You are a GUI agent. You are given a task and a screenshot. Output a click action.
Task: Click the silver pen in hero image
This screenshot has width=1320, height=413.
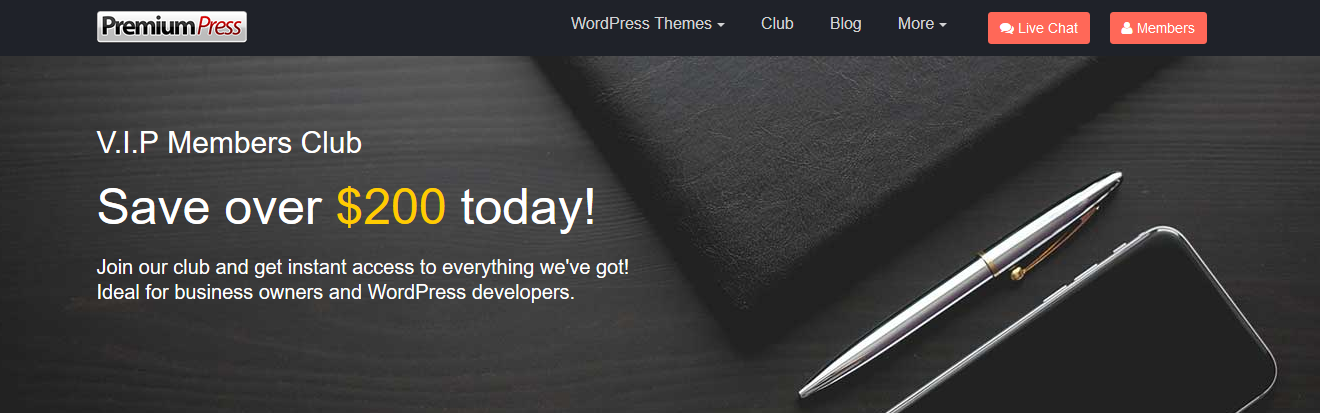click(962, 283)
